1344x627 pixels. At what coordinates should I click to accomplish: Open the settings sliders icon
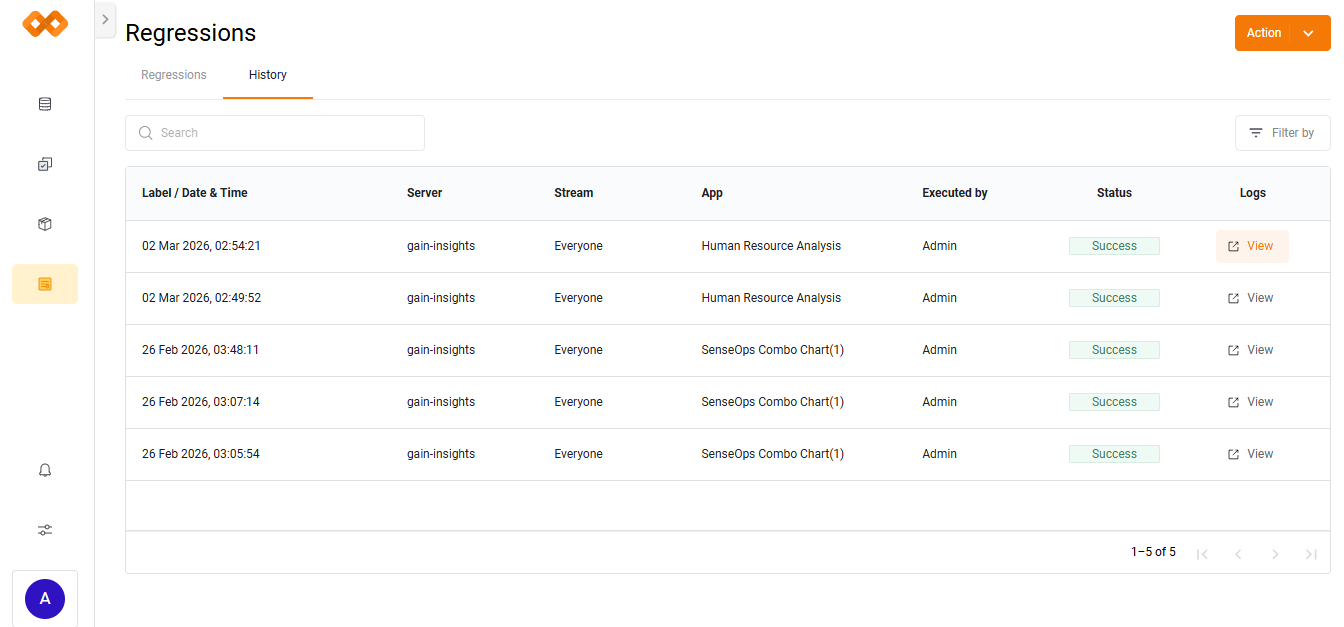(x=45, y=530)
